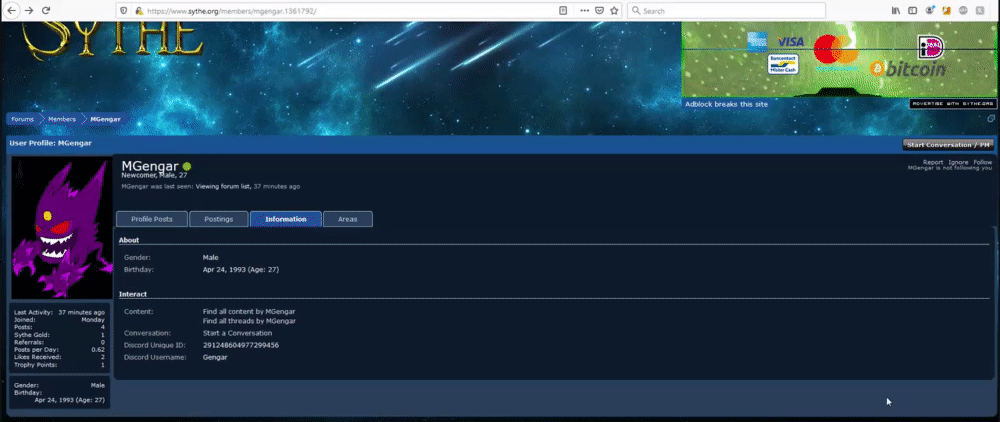Click the Discord Username value Gengar
Viewport: 1000px width, 422px height.
pos(215,357)
